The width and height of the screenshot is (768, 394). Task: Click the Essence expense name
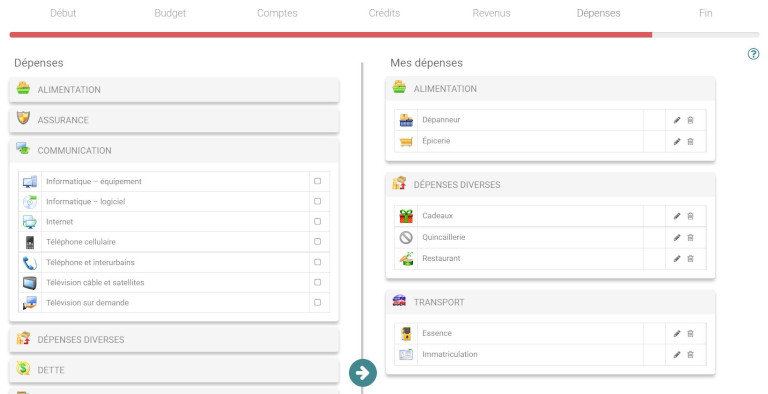[437, 333]
